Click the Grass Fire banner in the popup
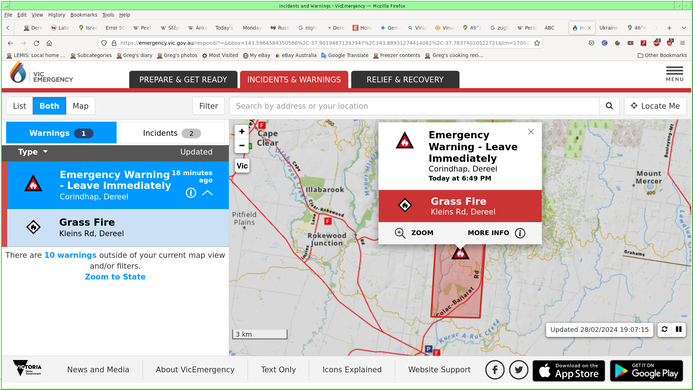Viewport: 693px width, 390px height. [x=460, y=206]
